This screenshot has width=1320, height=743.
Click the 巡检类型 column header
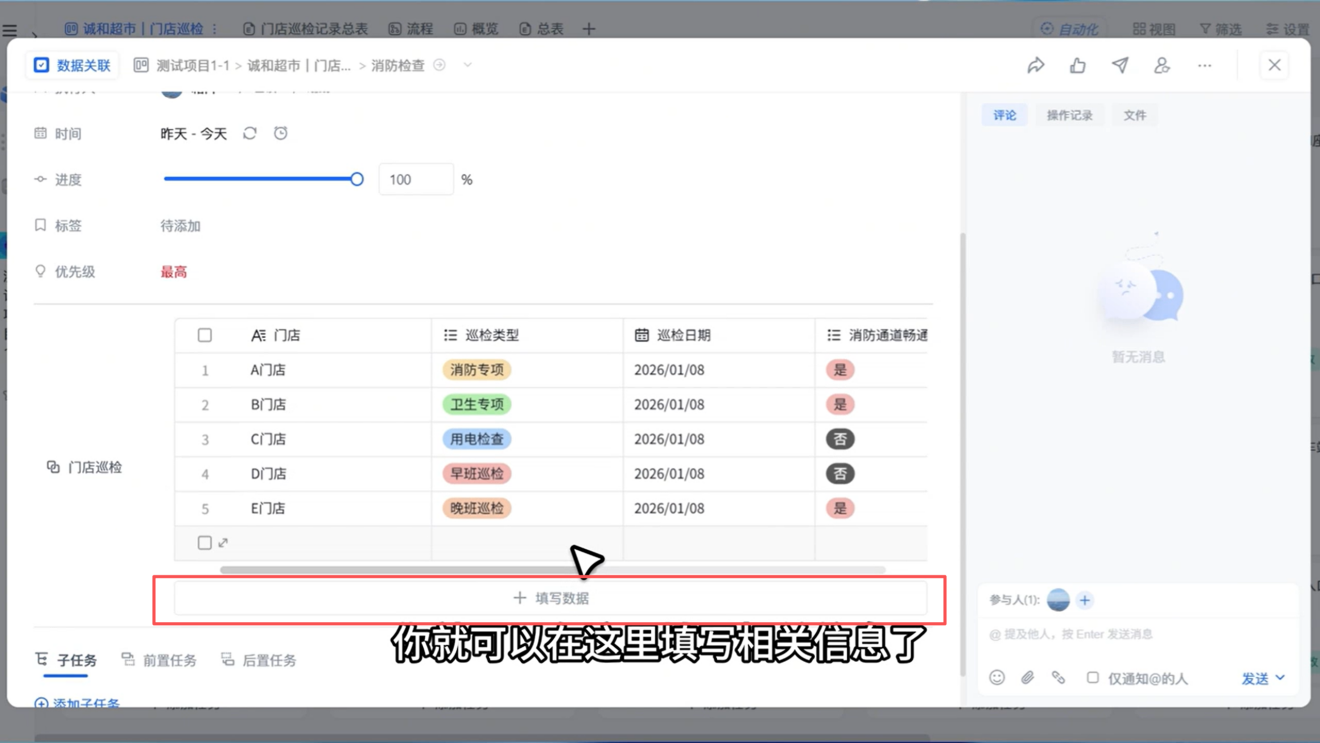point(527,335)
